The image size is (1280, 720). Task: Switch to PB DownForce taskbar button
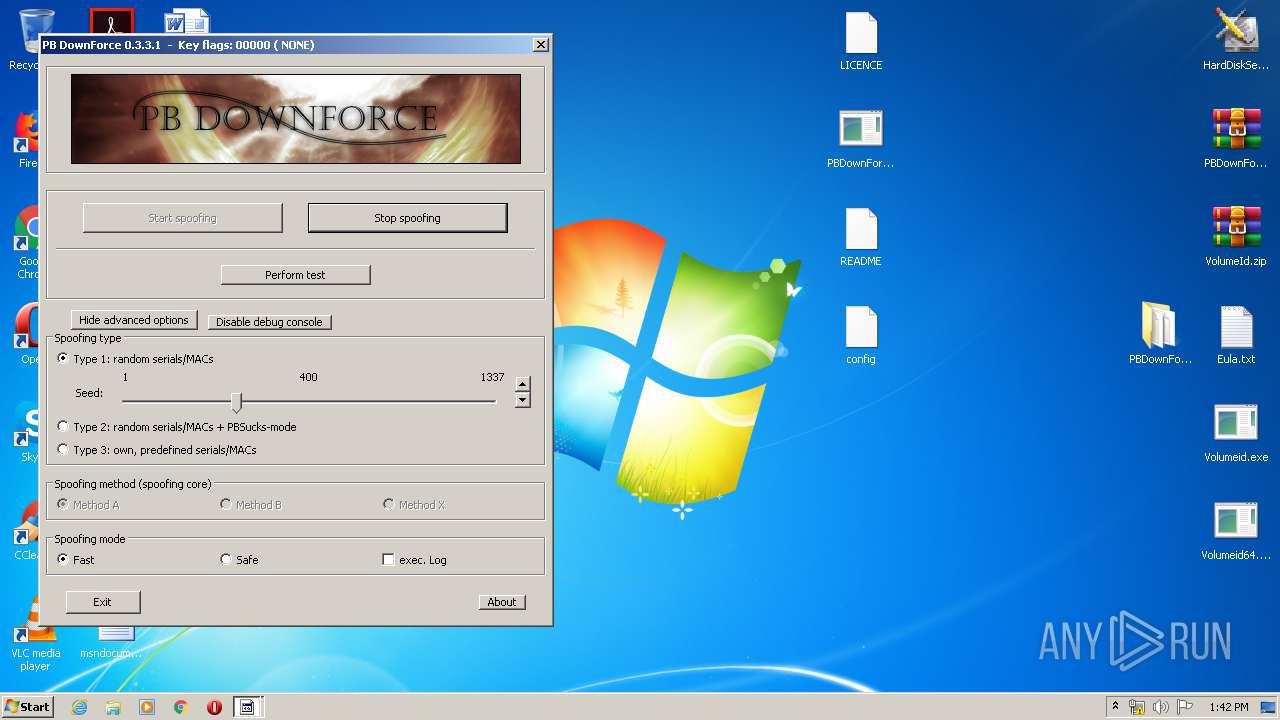tap(247, 707)
